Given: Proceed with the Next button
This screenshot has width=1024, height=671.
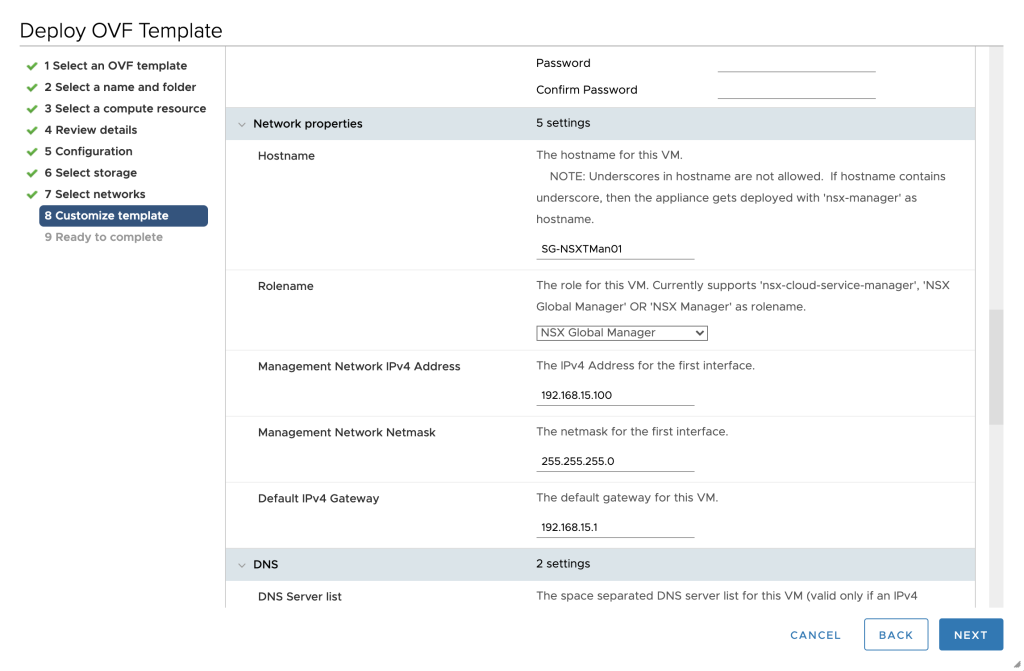Looking at the screenshot, I should pyautogui.click(x=971, y=634).
